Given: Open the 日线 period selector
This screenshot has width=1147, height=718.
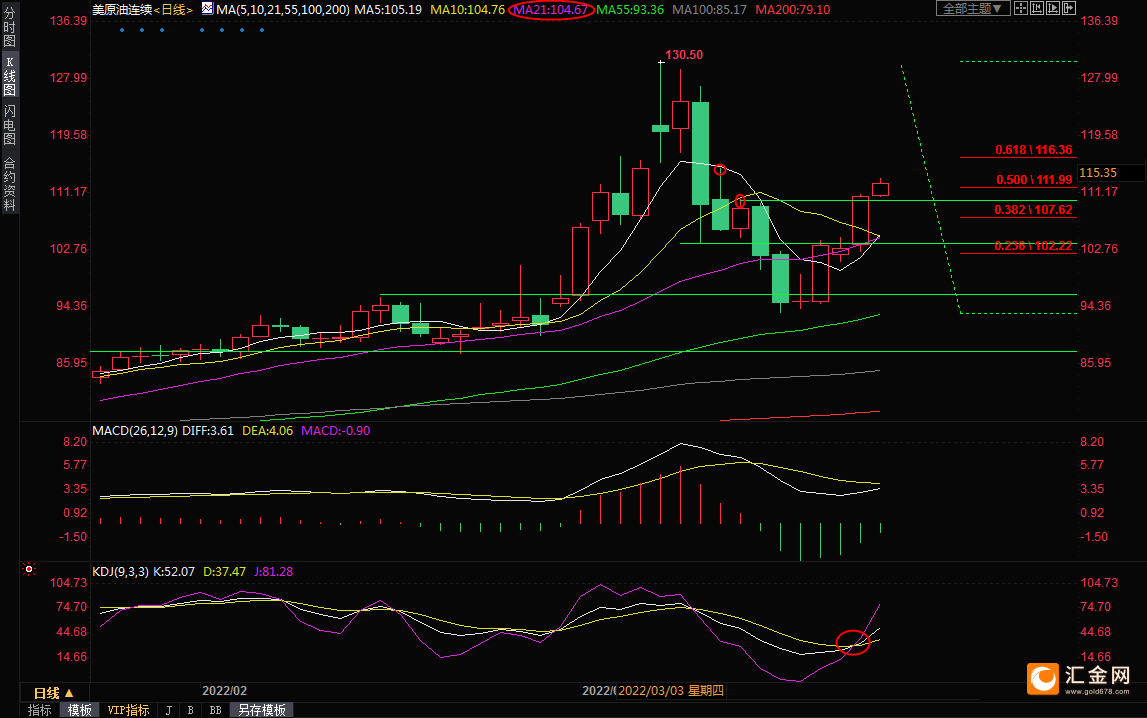Looking at the screenshot, I should (53, 692).
